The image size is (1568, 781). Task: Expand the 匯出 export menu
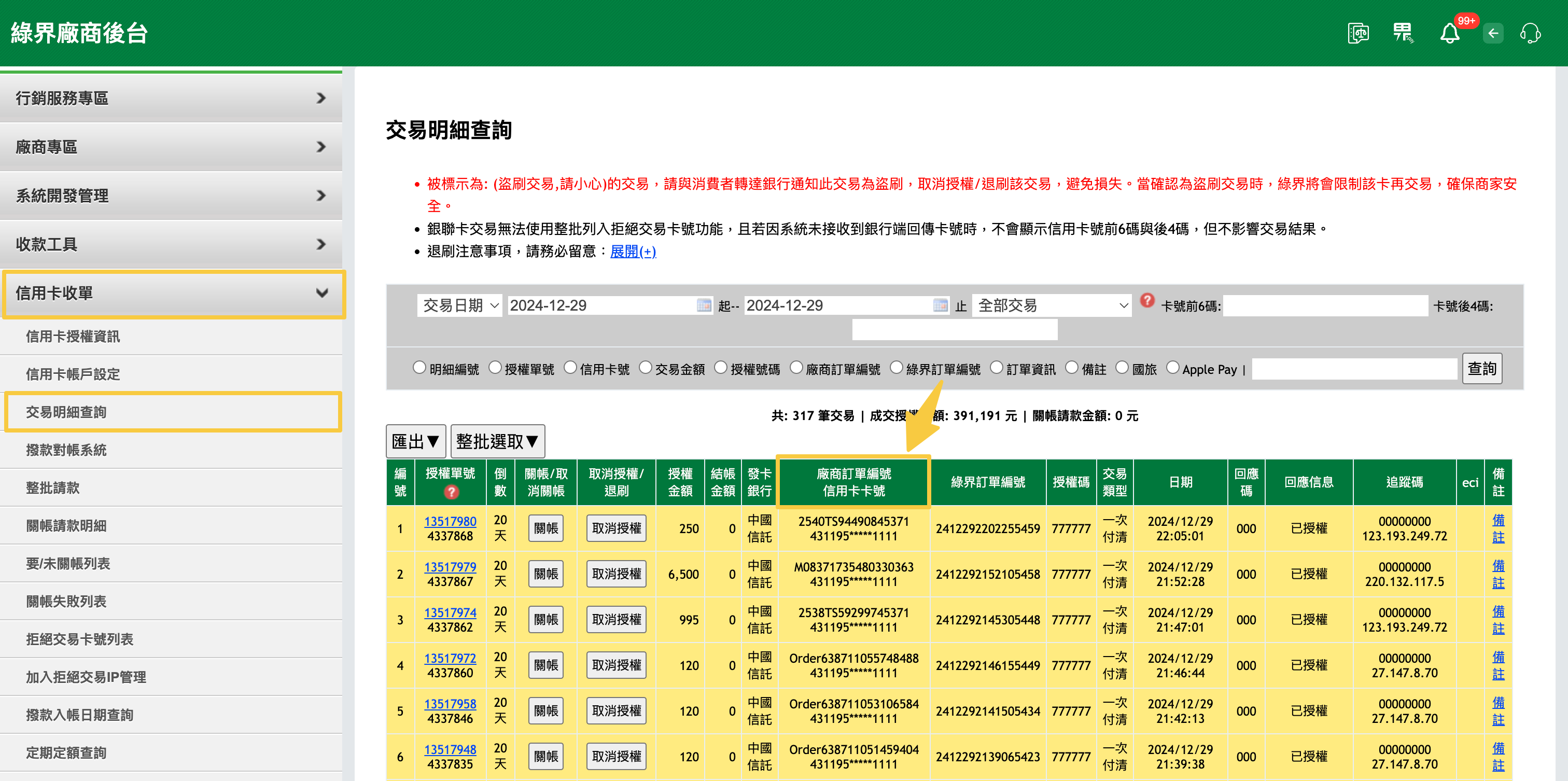pyautogui.click(x=416, y=441)
